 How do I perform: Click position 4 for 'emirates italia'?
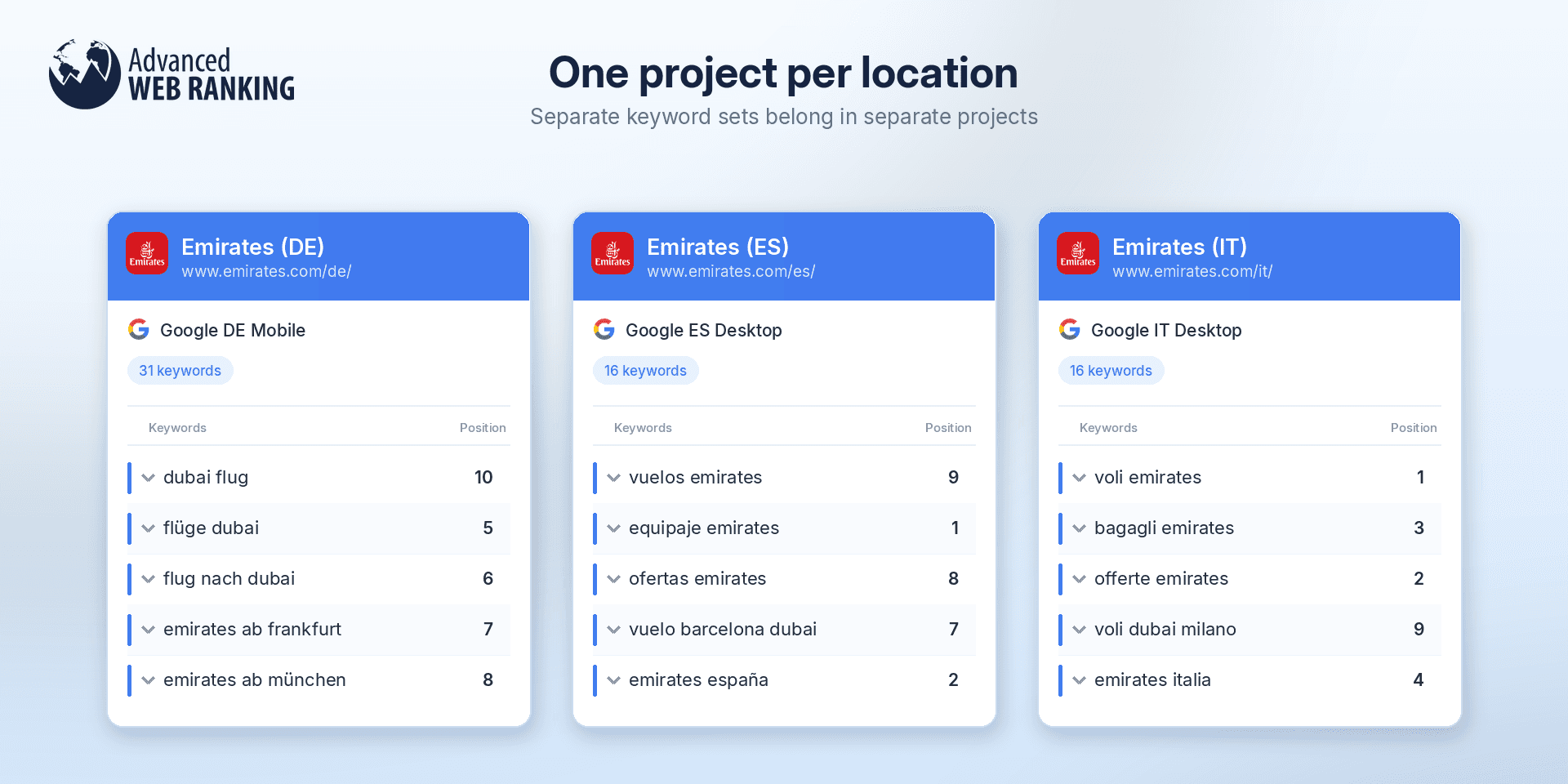pos(1419,680)
